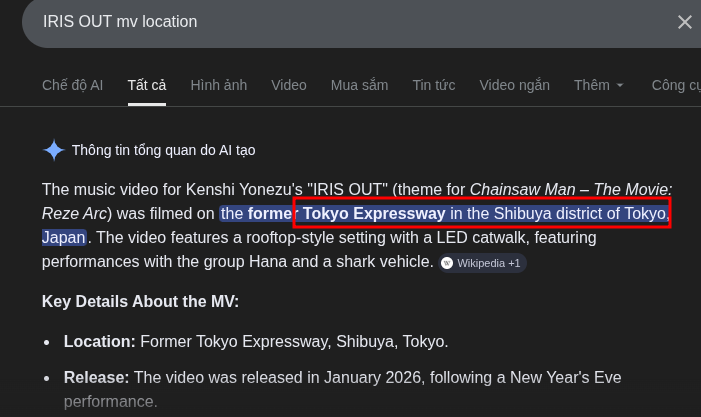View the Tin tức news tab
Screen dimensions: 701x417
coord(434,85)
